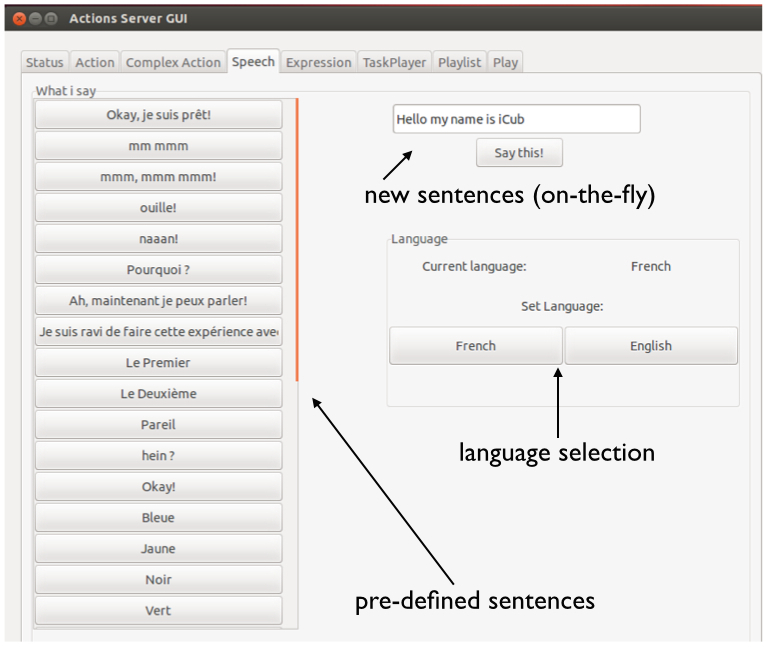766x647 pixels.
Task: Play 'Ah, maintenant je peux parler!'
Action: click(x=158, y=301)
